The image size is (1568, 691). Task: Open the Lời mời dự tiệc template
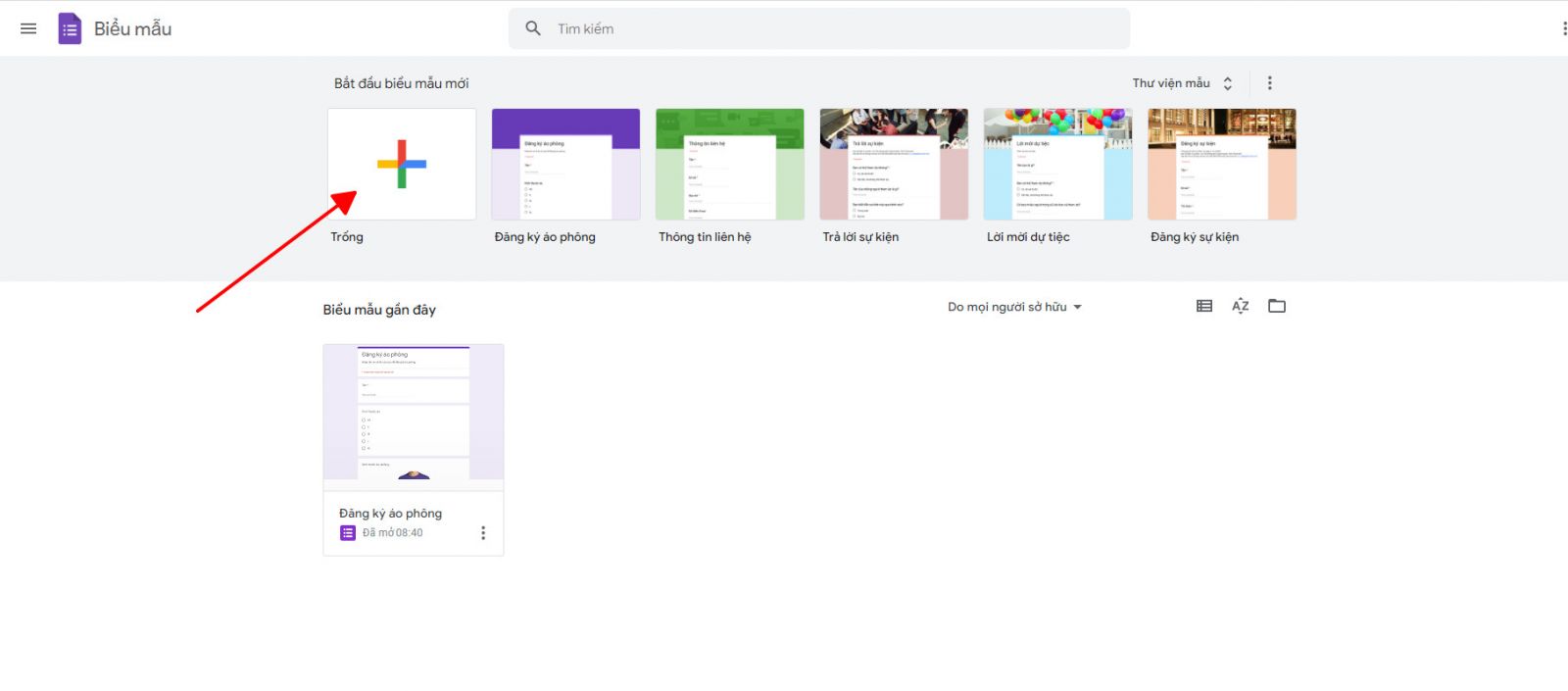coord(1057,164)
